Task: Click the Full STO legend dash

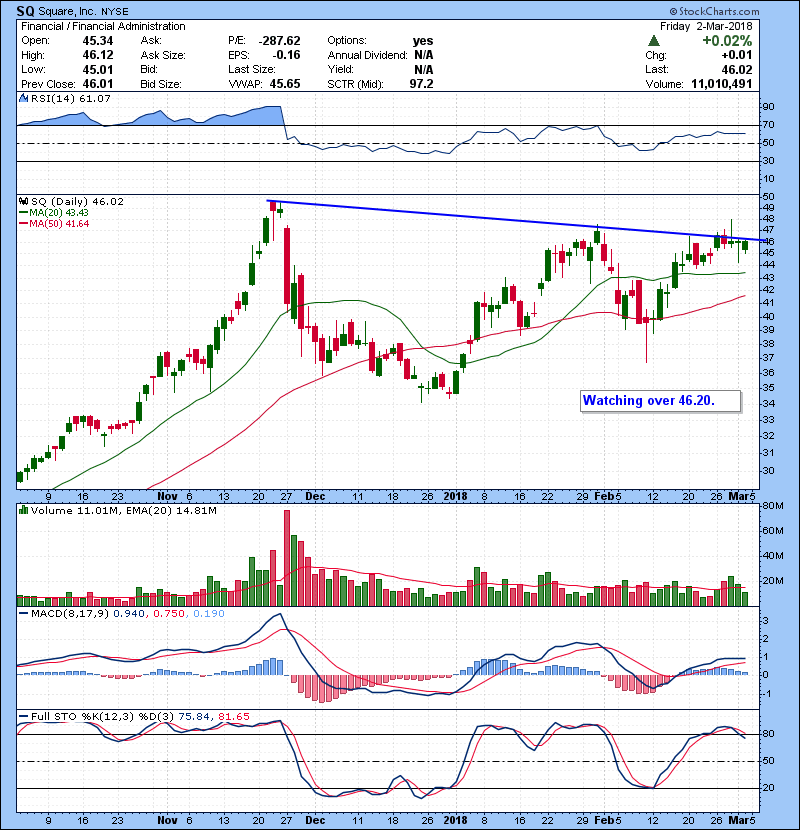Action: click(x=24, y=717)
